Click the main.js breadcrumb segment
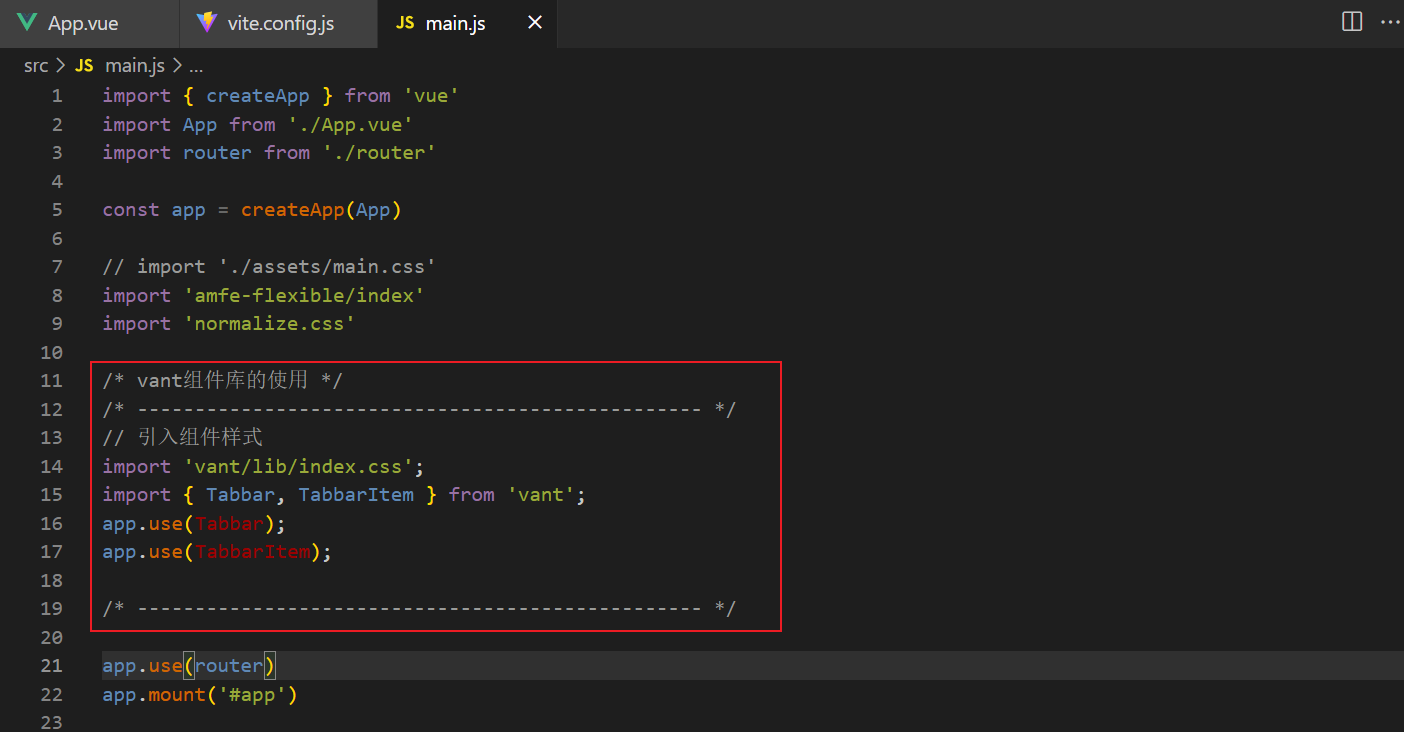1404x732 pixels. point(135,66)
